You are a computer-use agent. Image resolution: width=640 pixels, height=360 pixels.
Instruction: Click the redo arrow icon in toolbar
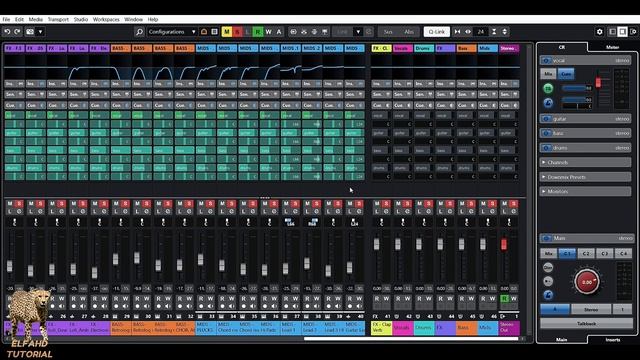(17, 31)
